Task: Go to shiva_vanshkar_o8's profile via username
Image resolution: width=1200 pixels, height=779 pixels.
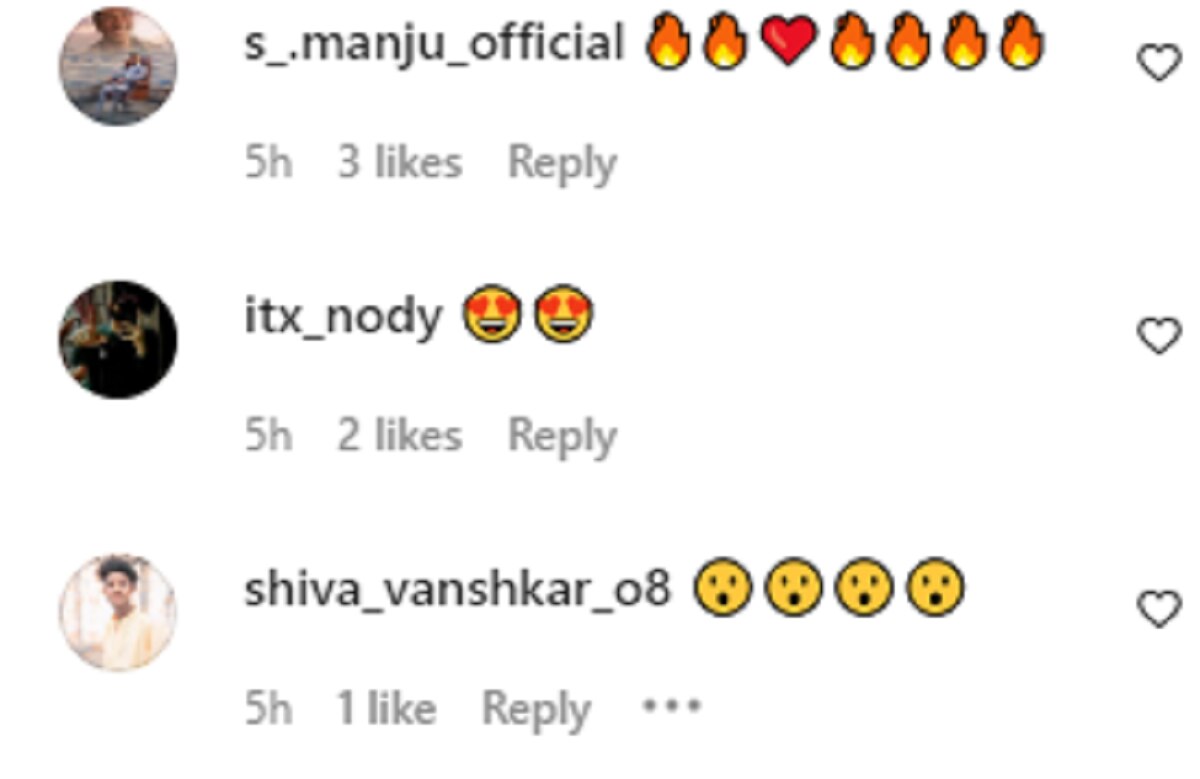Action: click(456, 592)
